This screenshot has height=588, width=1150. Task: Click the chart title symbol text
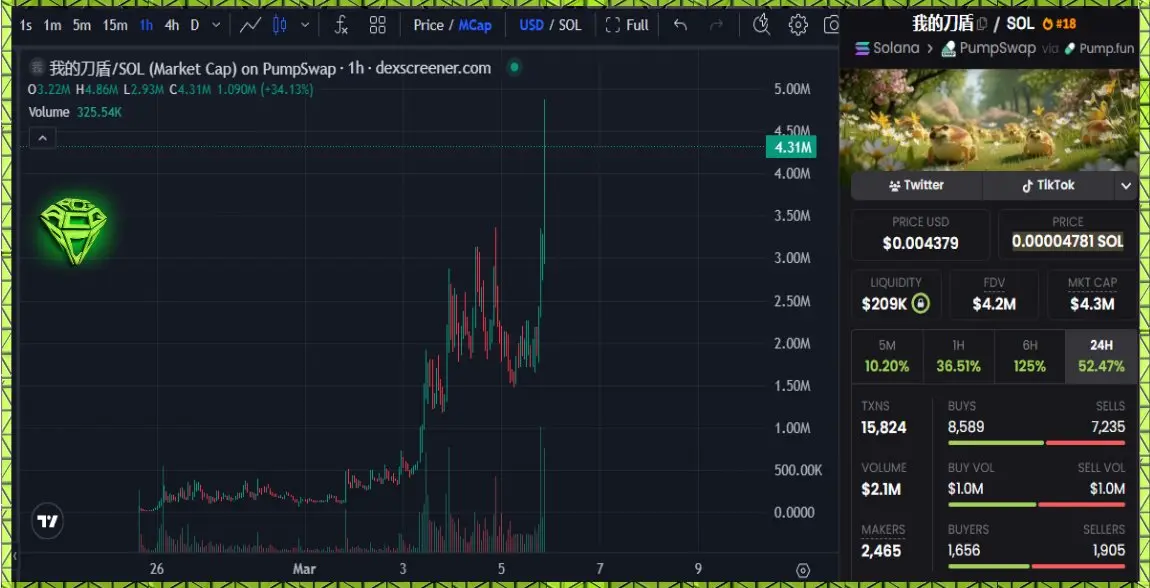click(270, 68)
